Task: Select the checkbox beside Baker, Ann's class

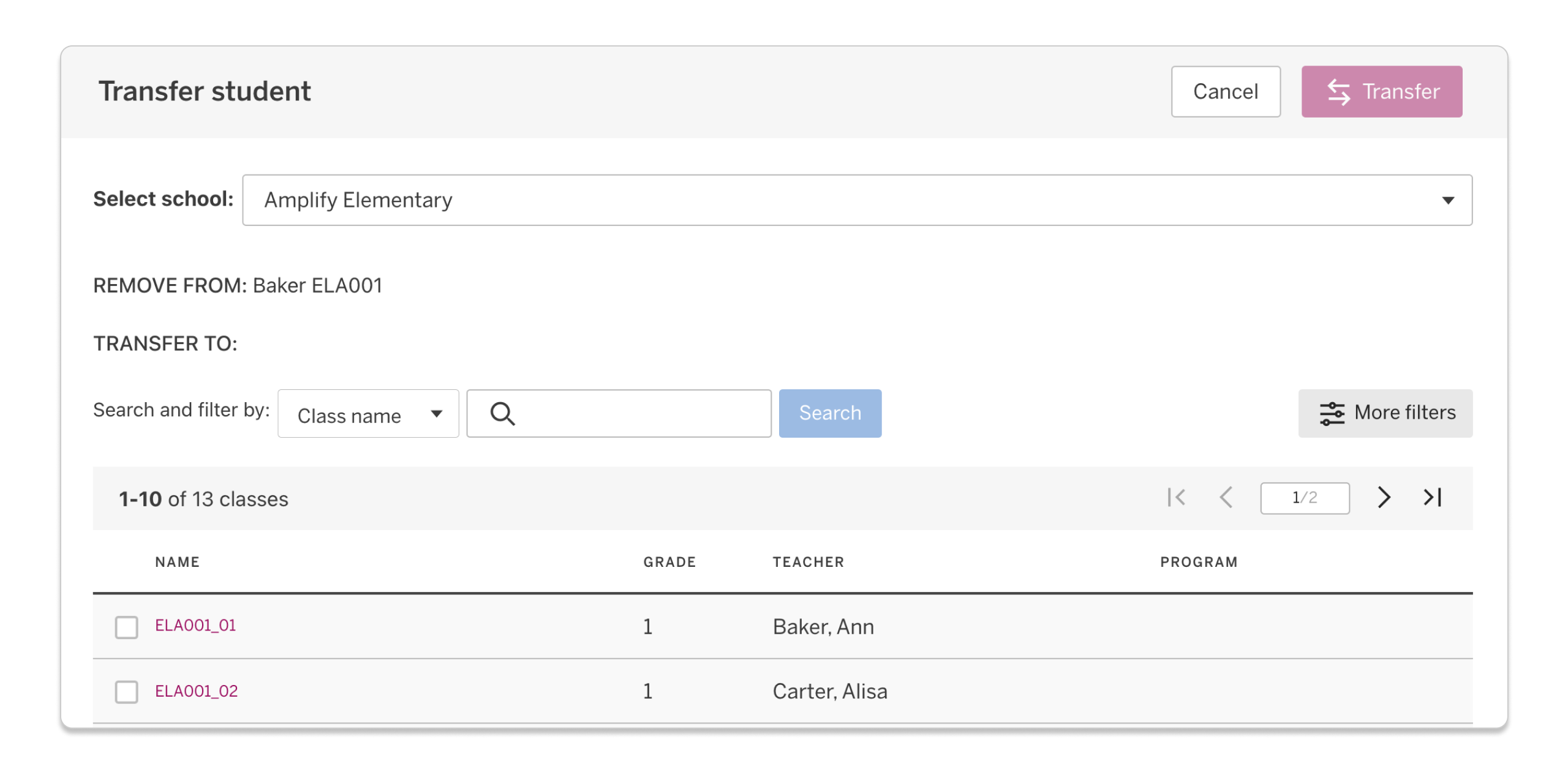Action: pos(126,626)
